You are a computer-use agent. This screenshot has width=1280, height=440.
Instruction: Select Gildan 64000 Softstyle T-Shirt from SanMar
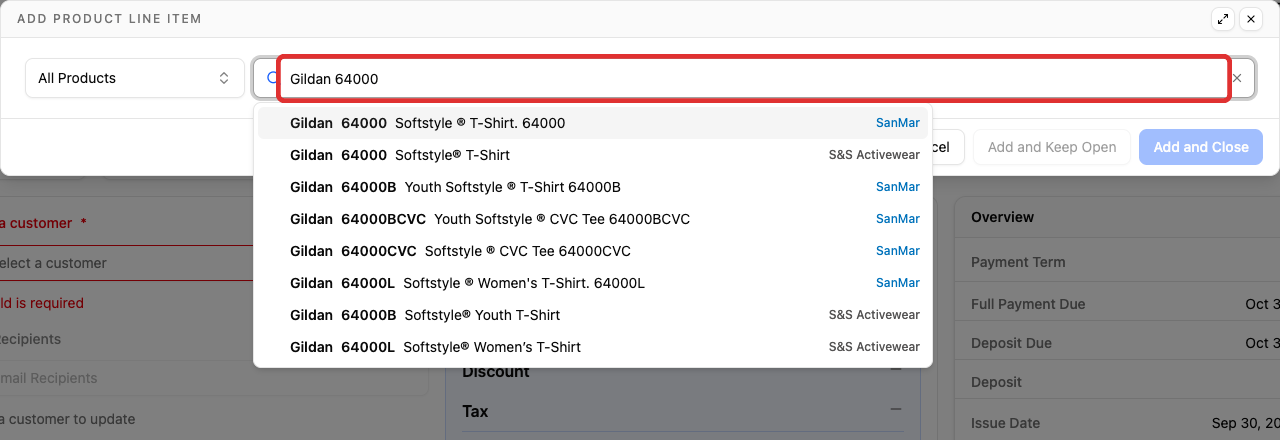pos(593,123)
